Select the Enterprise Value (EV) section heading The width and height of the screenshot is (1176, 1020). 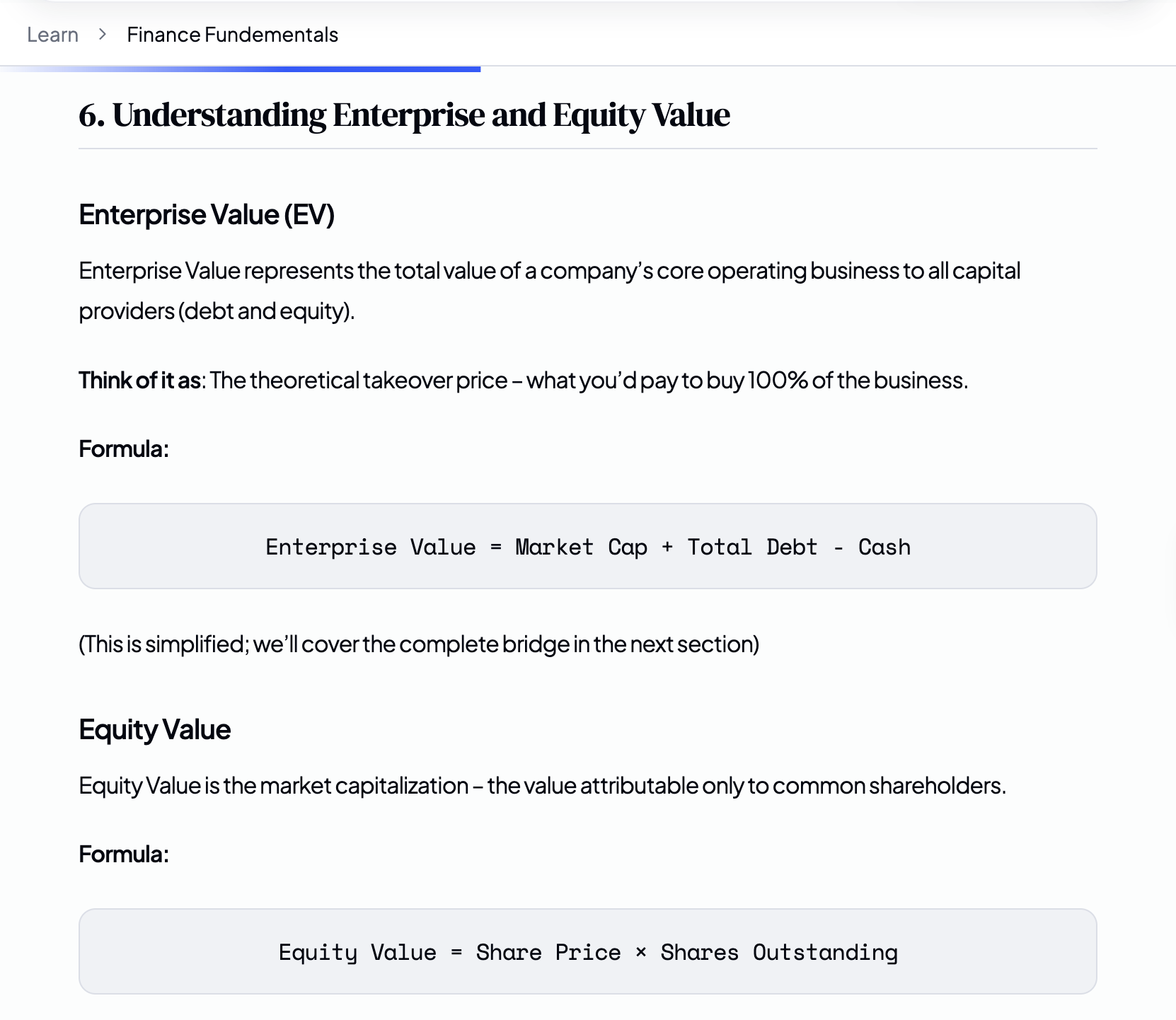coord(207,214)
